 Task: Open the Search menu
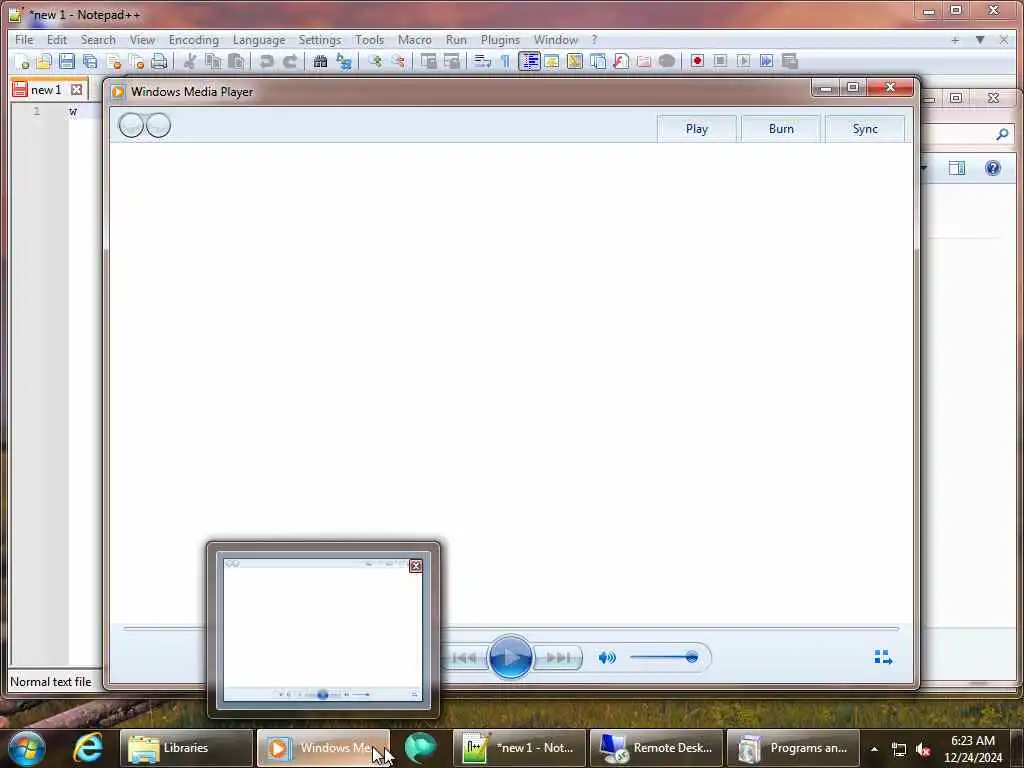coord(98,40)
